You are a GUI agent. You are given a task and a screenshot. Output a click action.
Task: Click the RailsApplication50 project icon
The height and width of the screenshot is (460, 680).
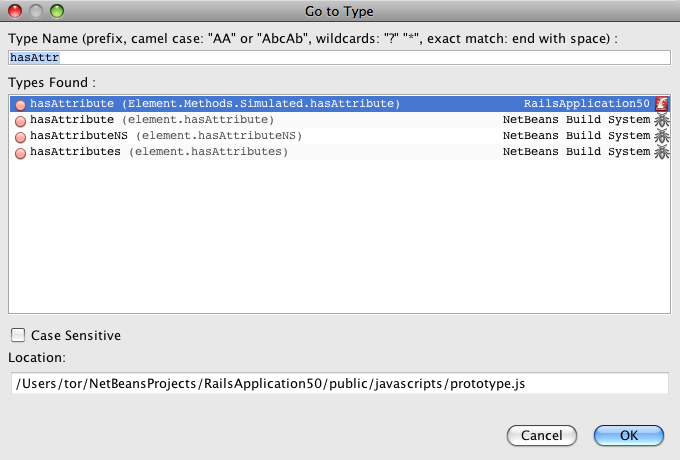[x=661, y=104]
